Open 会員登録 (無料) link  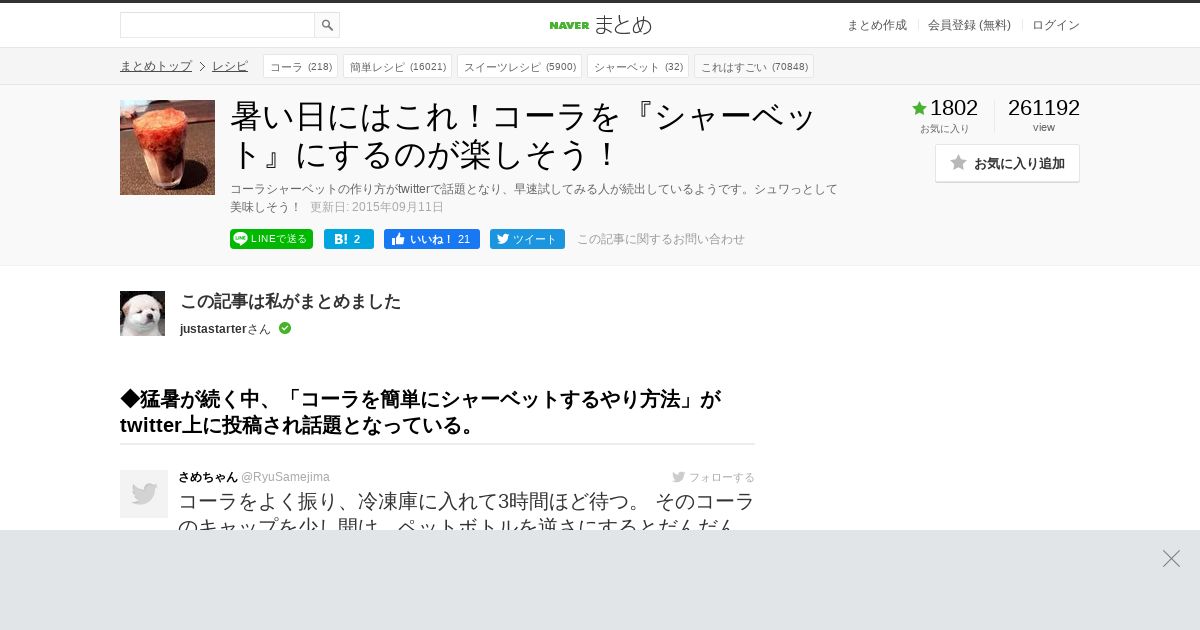coord(969,25)
